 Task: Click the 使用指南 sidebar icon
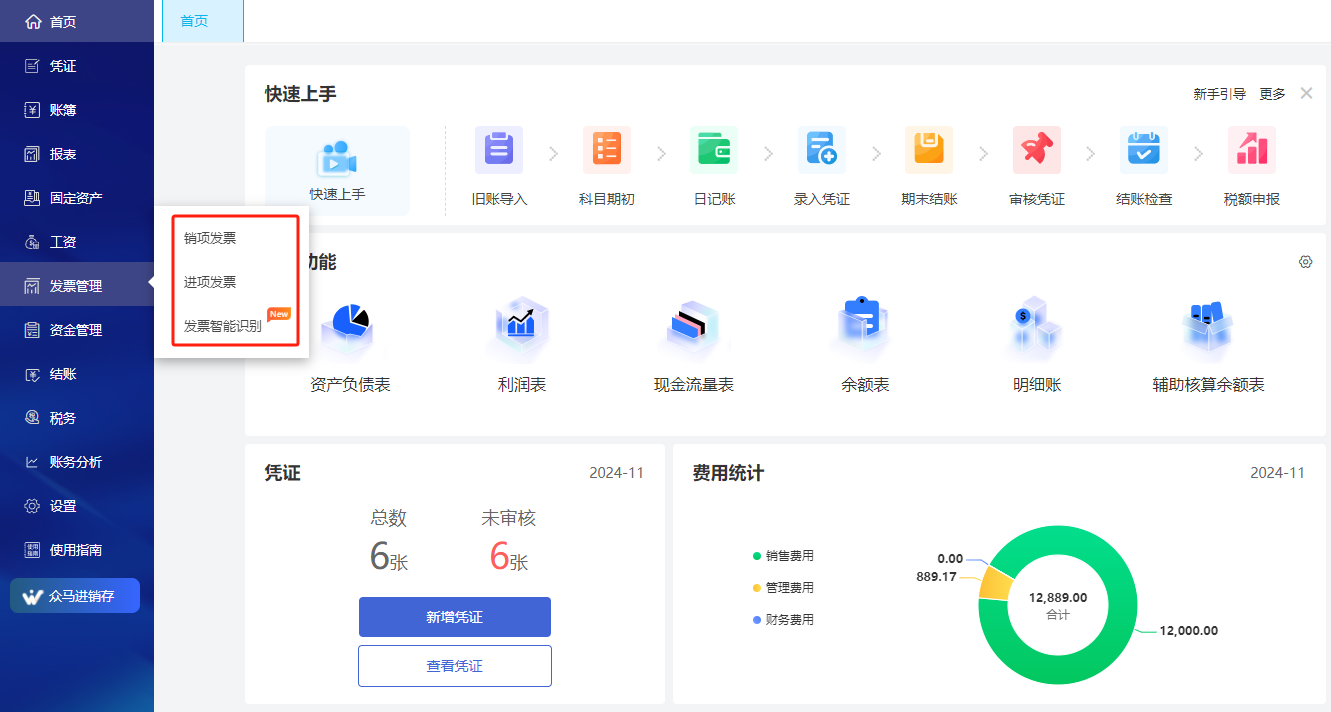tap(32, 550)
